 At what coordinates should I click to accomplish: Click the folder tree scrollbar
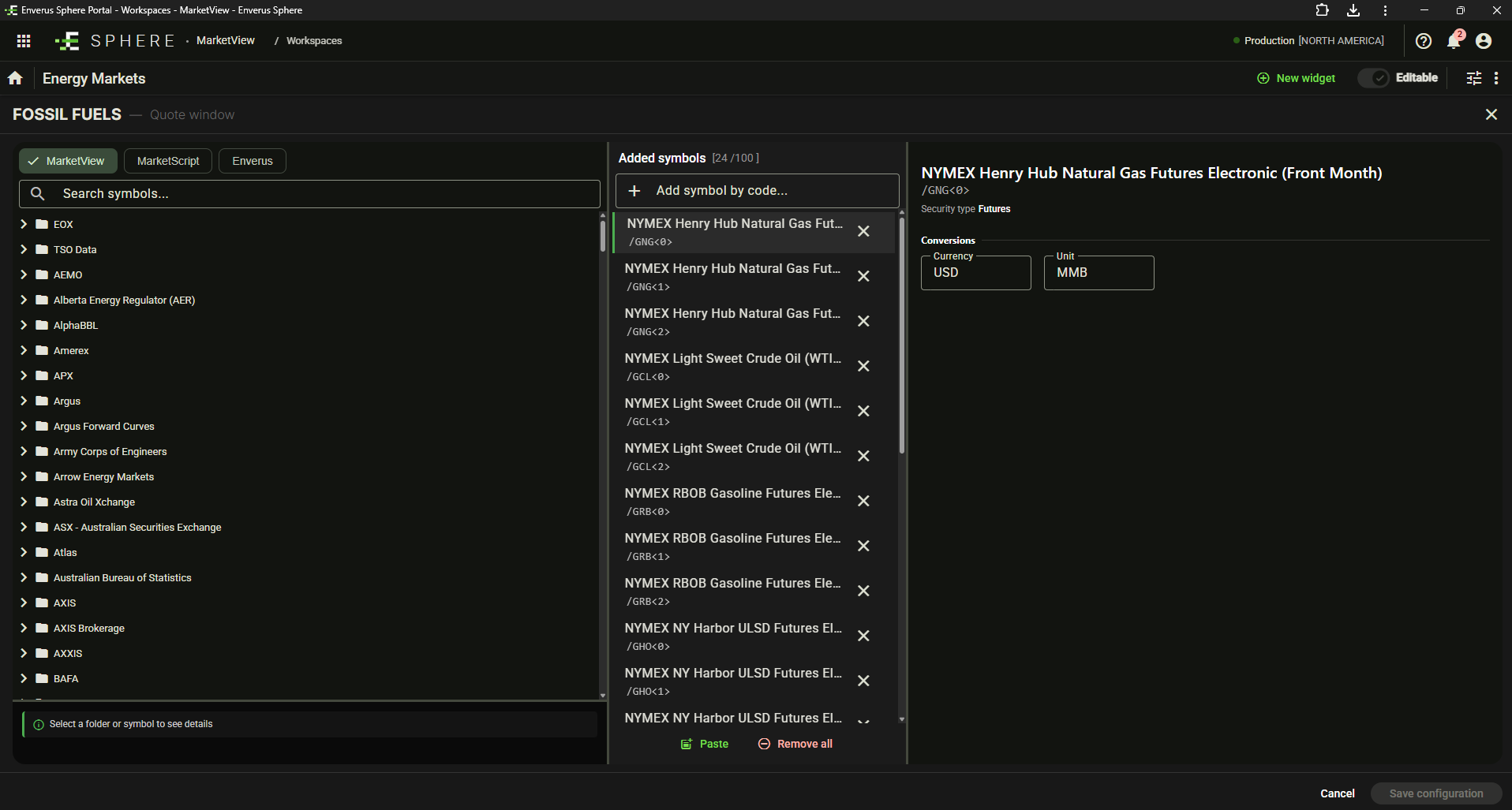click(x=603, y=235)
